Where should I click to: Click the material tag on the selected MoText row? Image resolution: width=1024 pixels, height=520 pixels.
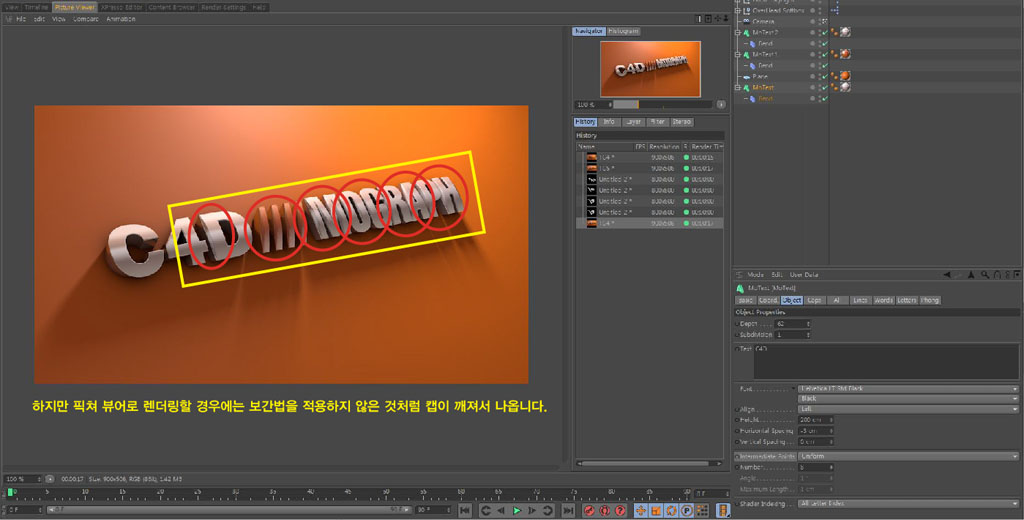pyautogui.click(x=845, y=87)
